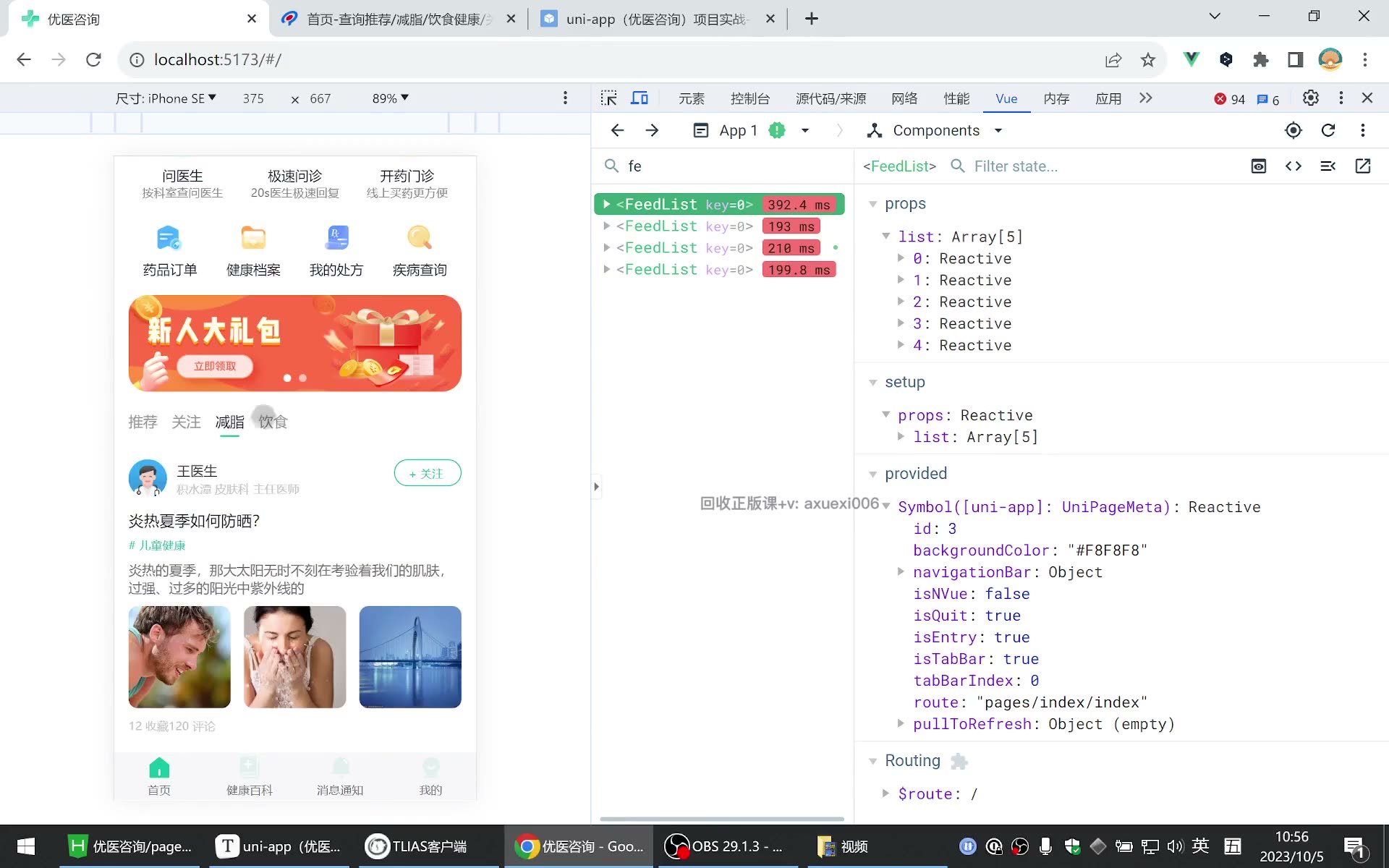
Task: Refresh the Vue devtools panel
Action: (x=1328, y=130)
